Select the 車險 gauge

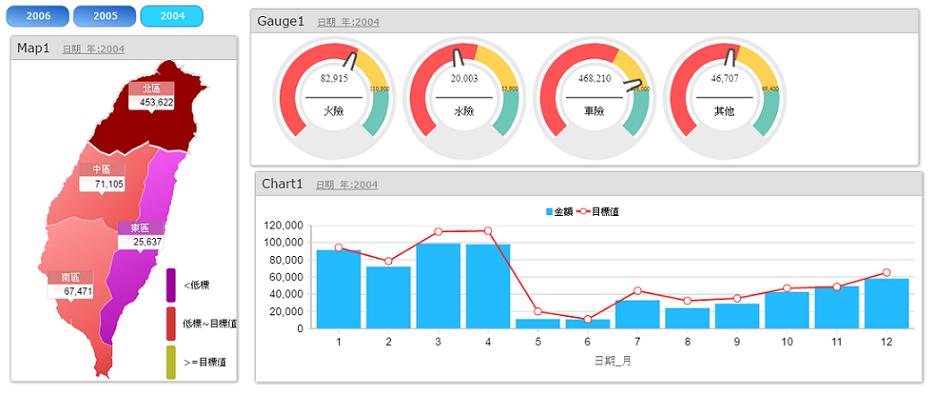[x=594, y=98]
